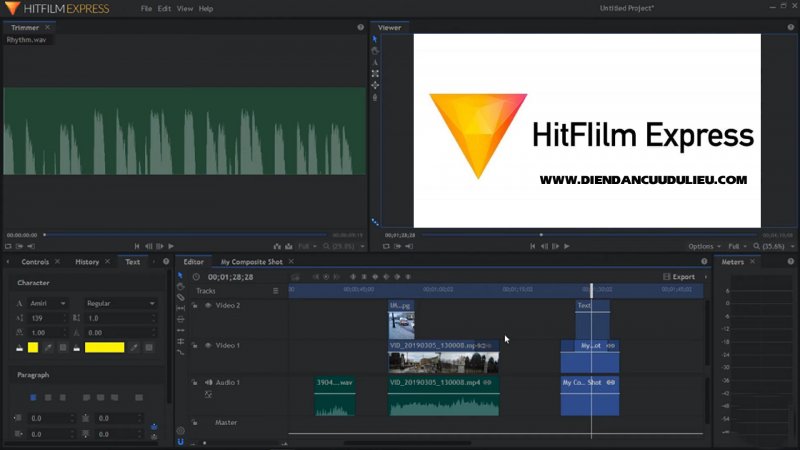Image resolution: width=800 pixels, height=450 pixels.
Task: Pick the text outline color eyedropper
Action: tap(134, 347)
